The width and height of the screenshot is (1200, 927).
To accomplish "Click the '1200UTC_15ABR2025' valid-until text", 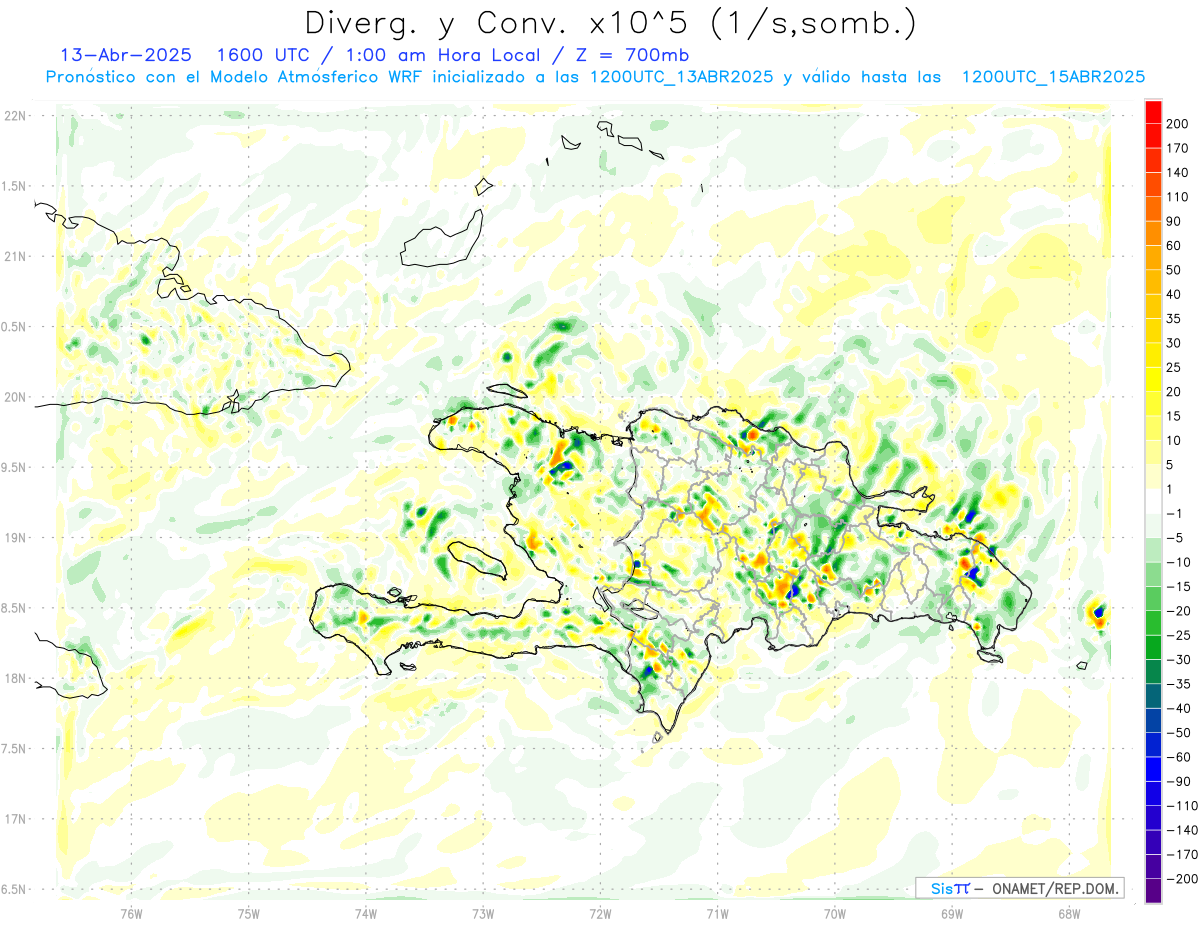I will click(1053, 77).
